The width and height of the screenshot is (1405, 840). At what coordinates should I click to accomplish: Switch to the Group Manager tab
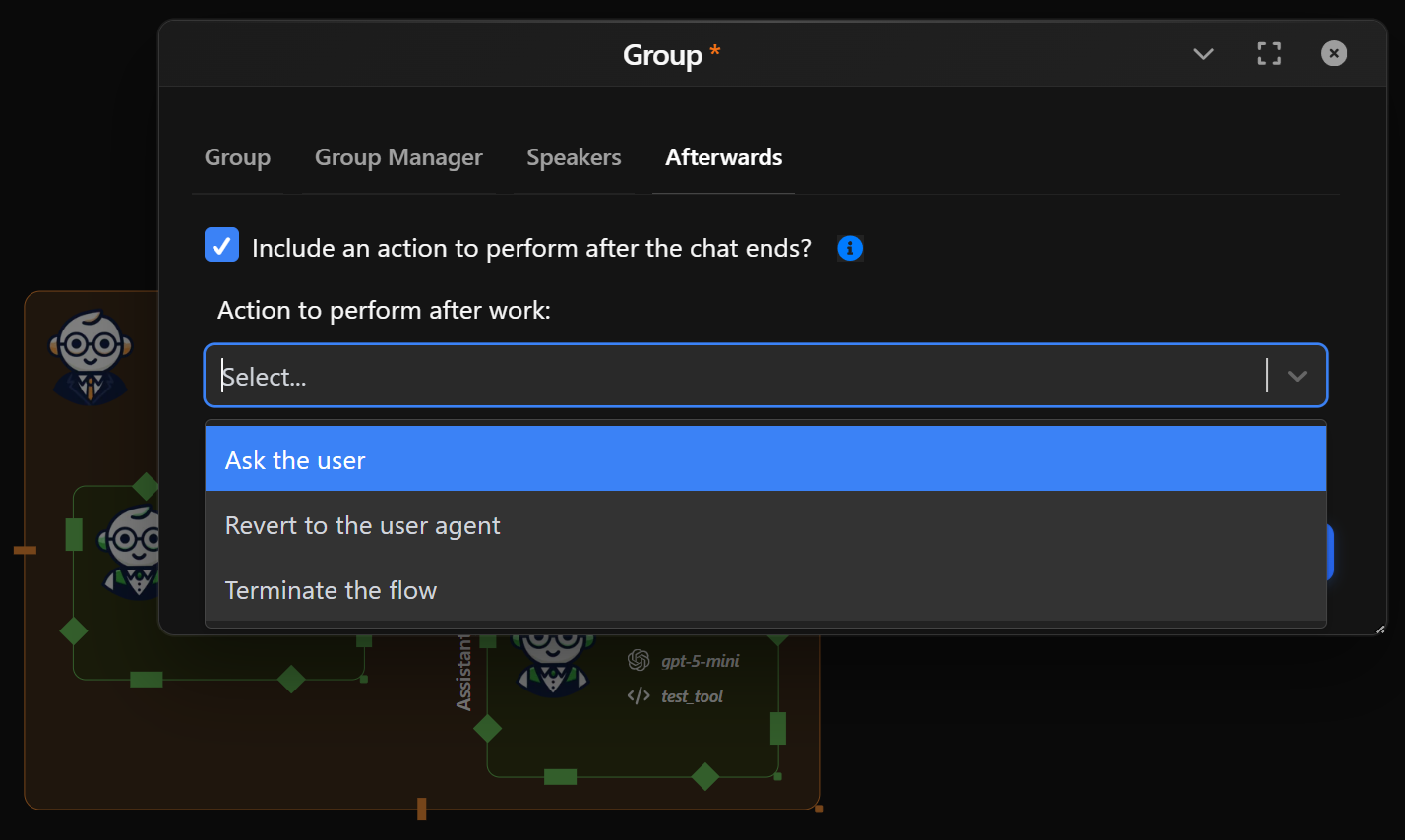398,157
